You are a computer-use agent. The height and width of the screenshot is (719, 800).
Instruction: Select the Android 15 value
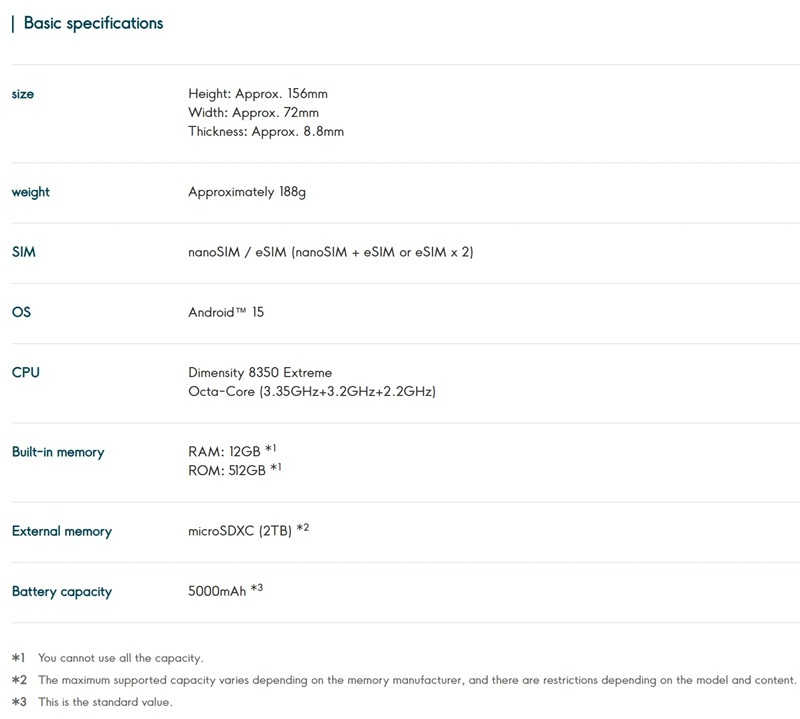226,312
